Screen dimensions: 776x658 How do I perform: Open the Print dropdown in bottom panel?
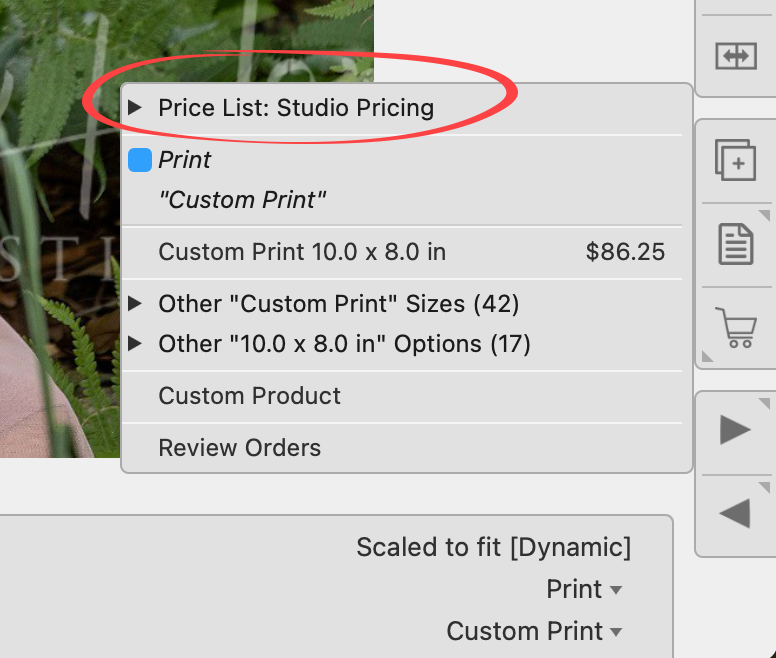pyautogui.click(x=584, y=590)
